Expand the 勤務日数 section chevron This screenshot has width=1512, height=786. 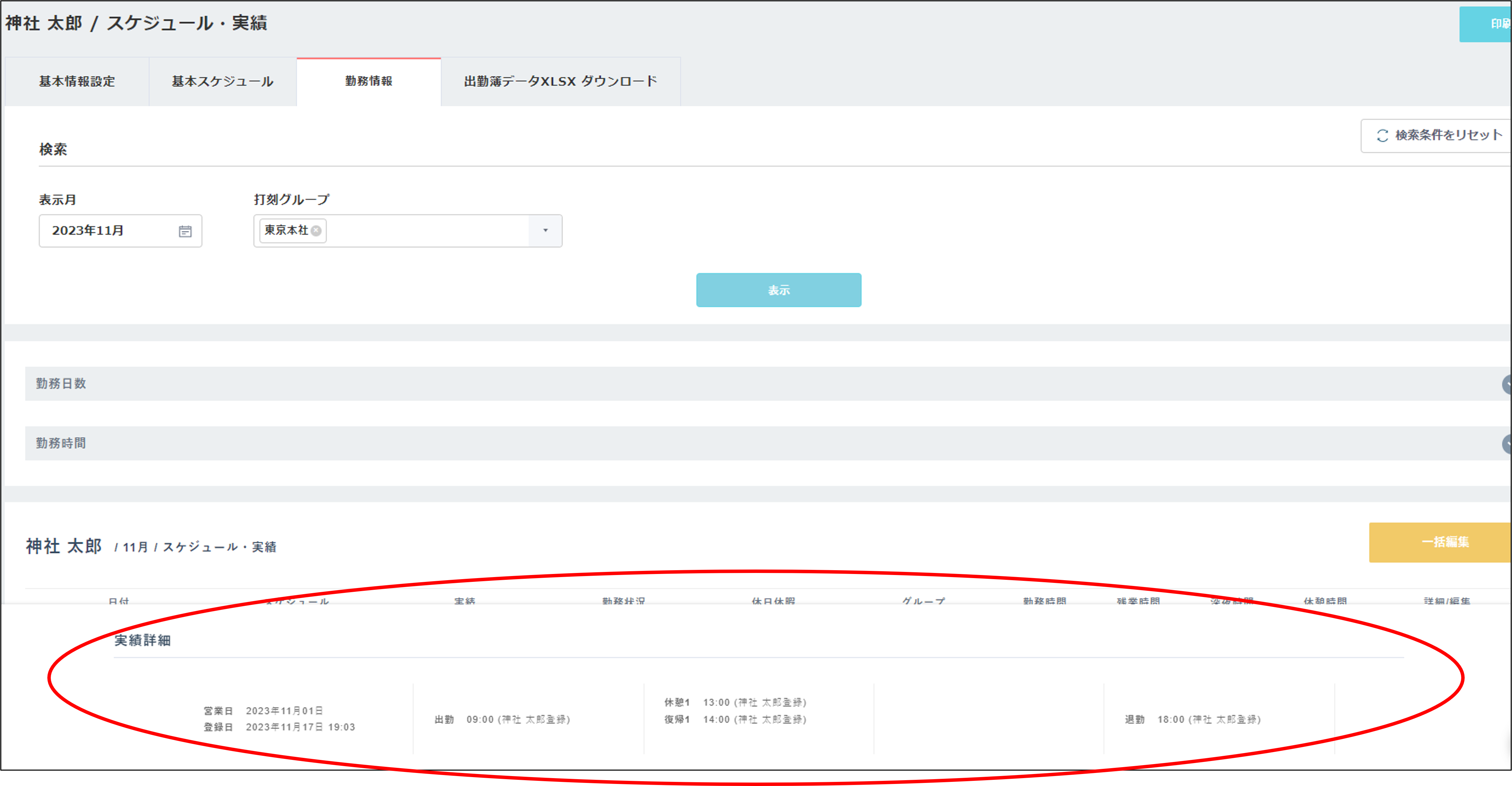pyautogui.click(x=1507, y=385)
